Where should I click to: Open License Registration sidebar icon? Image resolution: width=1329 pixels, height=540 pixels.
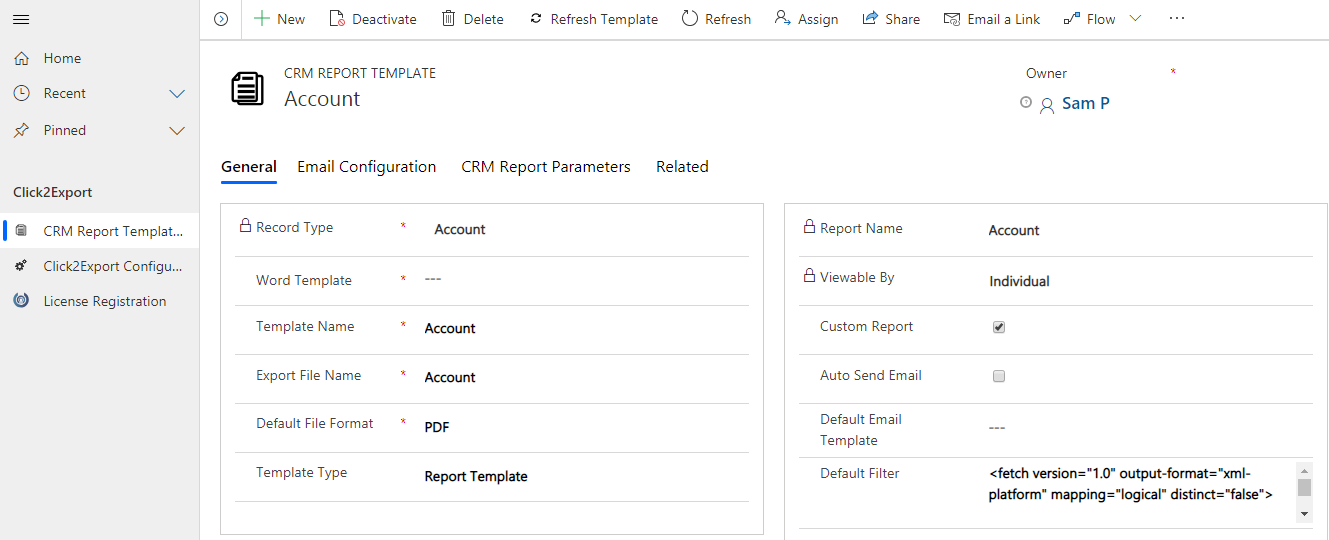point(21,301)
